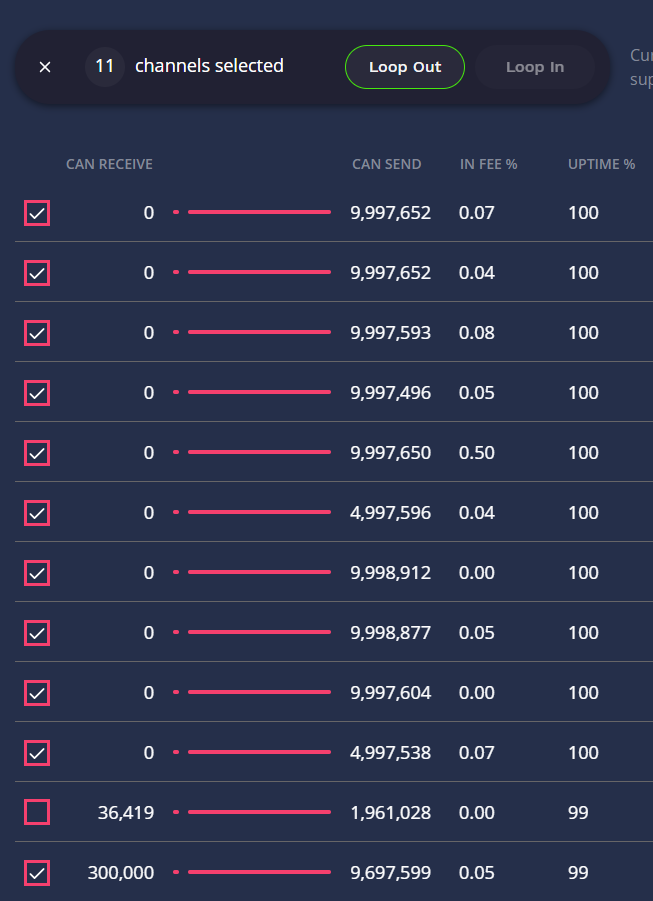This screenshot has height=901, width=653.
Task: Uncheck the channel sending 9,997,604
Action: tap(37, 692)
